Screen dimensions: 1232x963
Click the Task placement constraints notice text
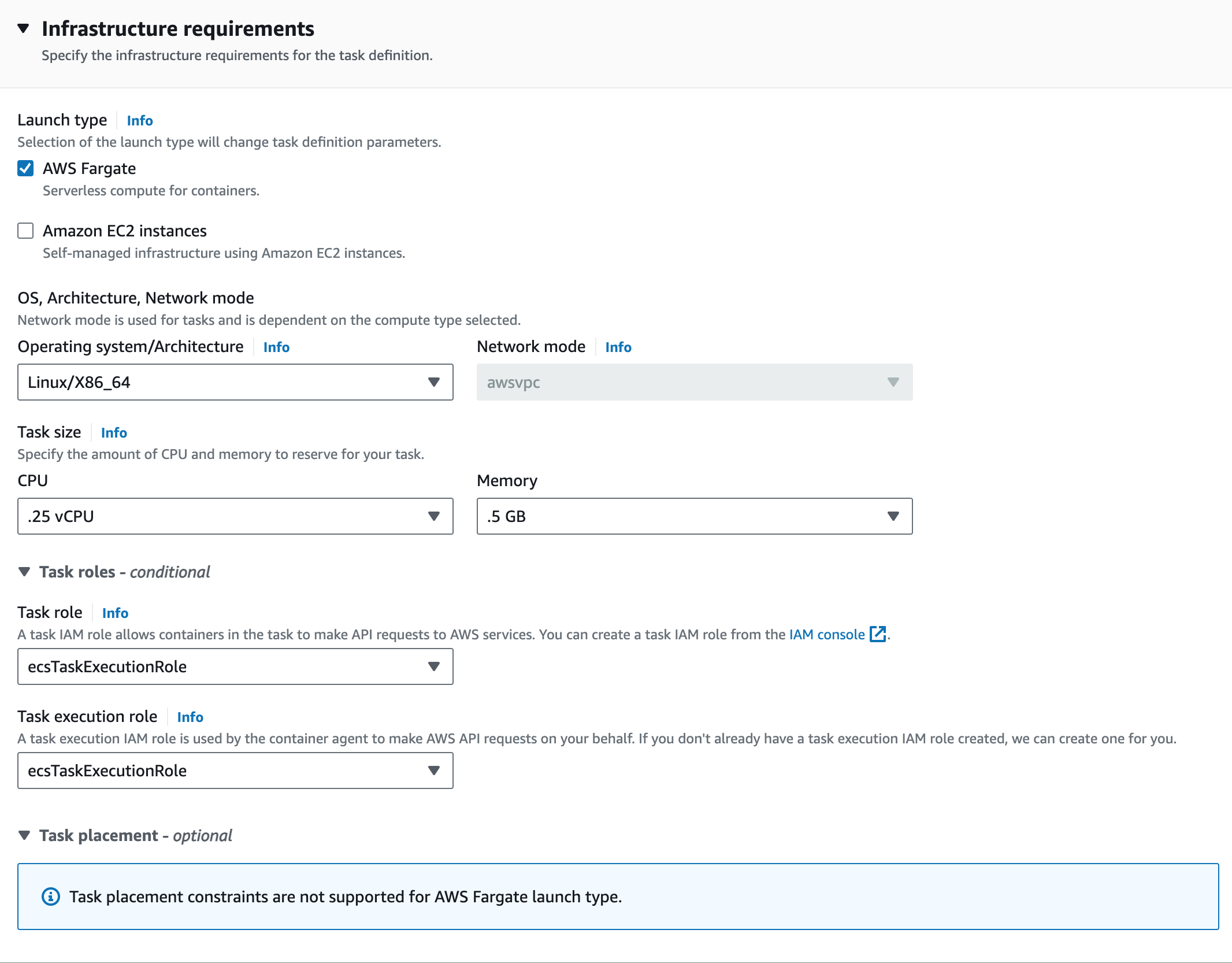tap(346, 897)
